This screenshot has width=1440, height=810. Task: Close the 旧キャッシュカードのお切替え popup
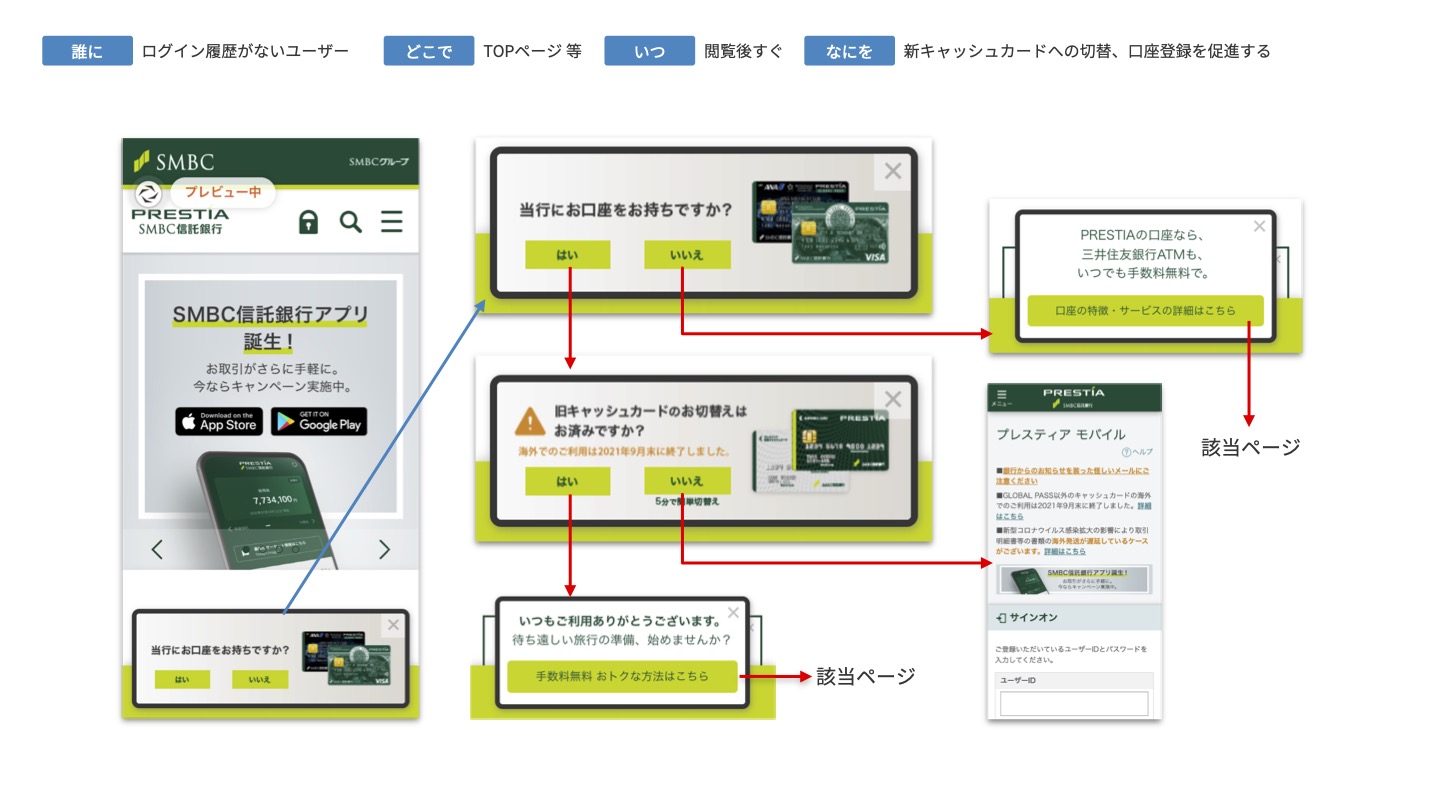(x=893, y=399)
